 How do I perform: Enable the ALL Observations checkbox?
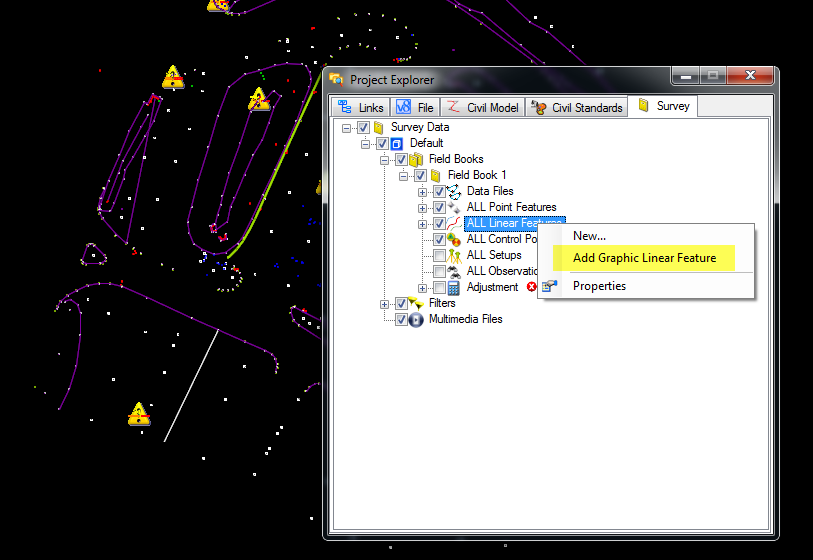coord(439,271)
